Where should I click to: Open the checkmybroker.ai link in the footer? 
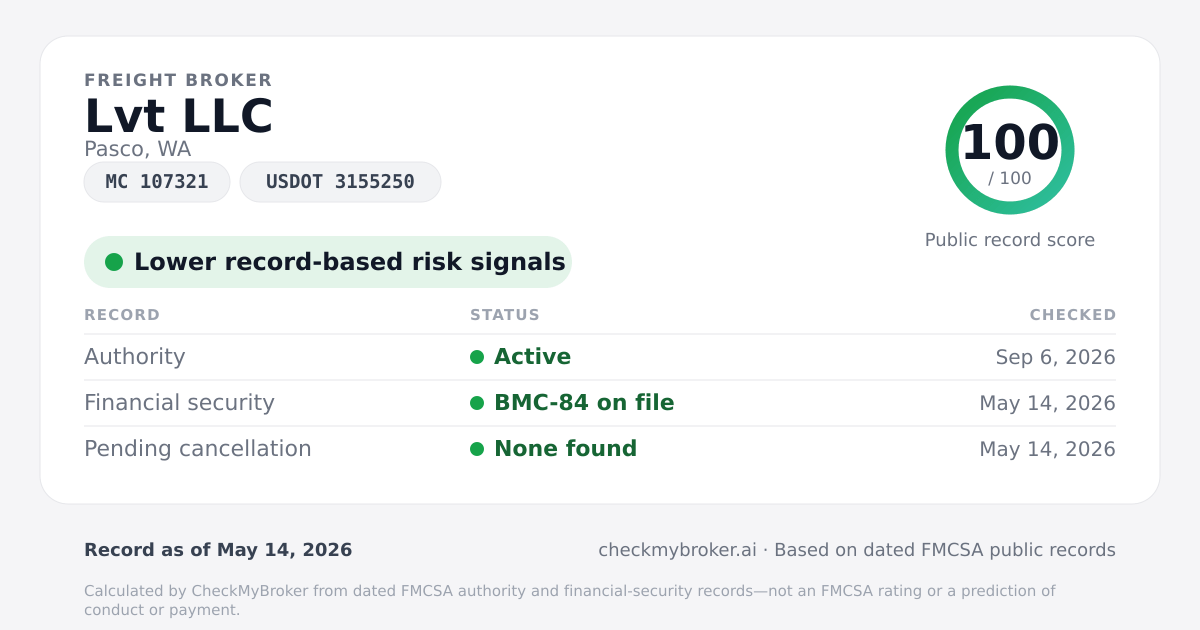tap(677, 550)
